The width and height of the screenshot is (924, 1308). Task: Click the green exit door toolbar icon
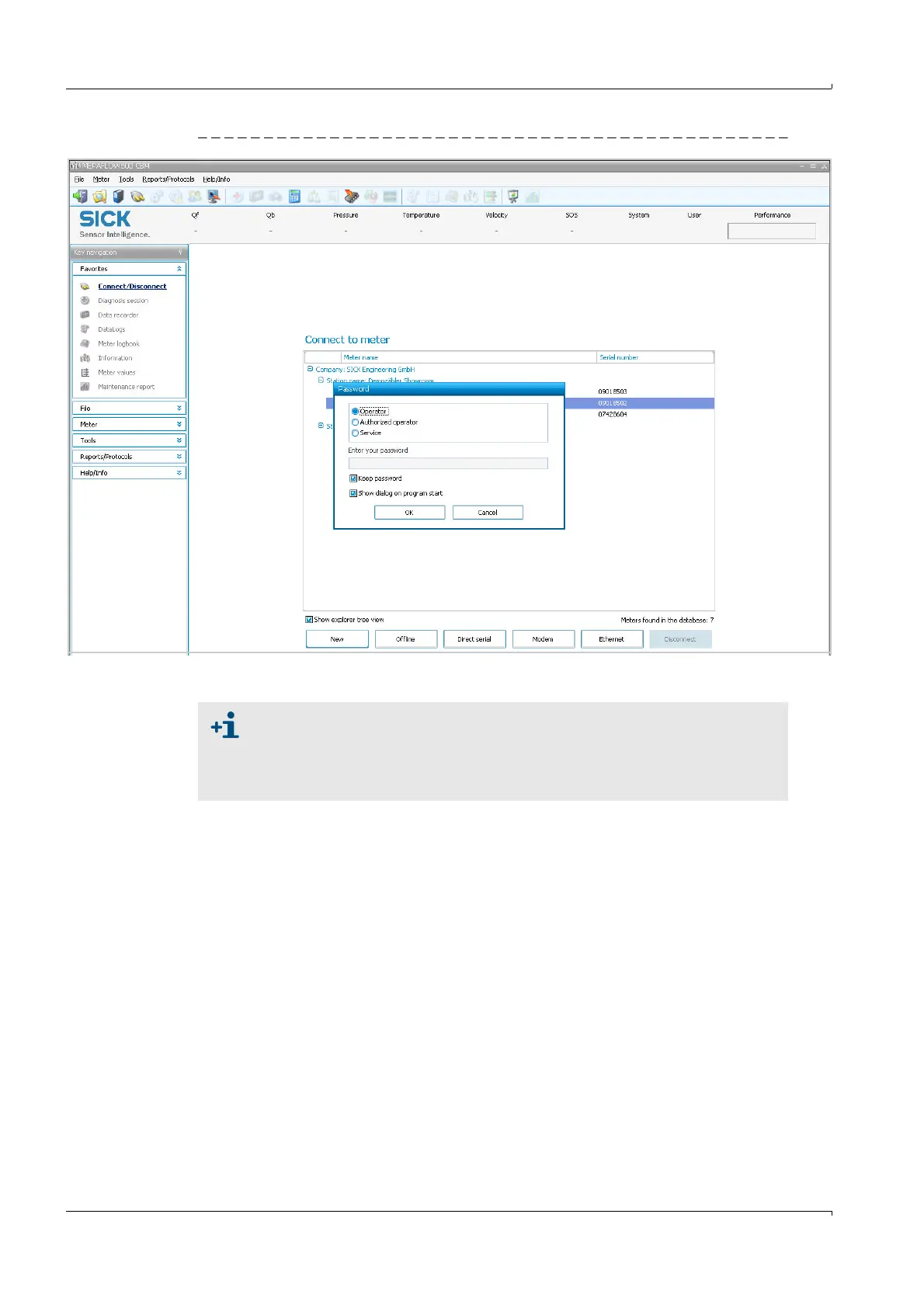click(x=80, y=197)
